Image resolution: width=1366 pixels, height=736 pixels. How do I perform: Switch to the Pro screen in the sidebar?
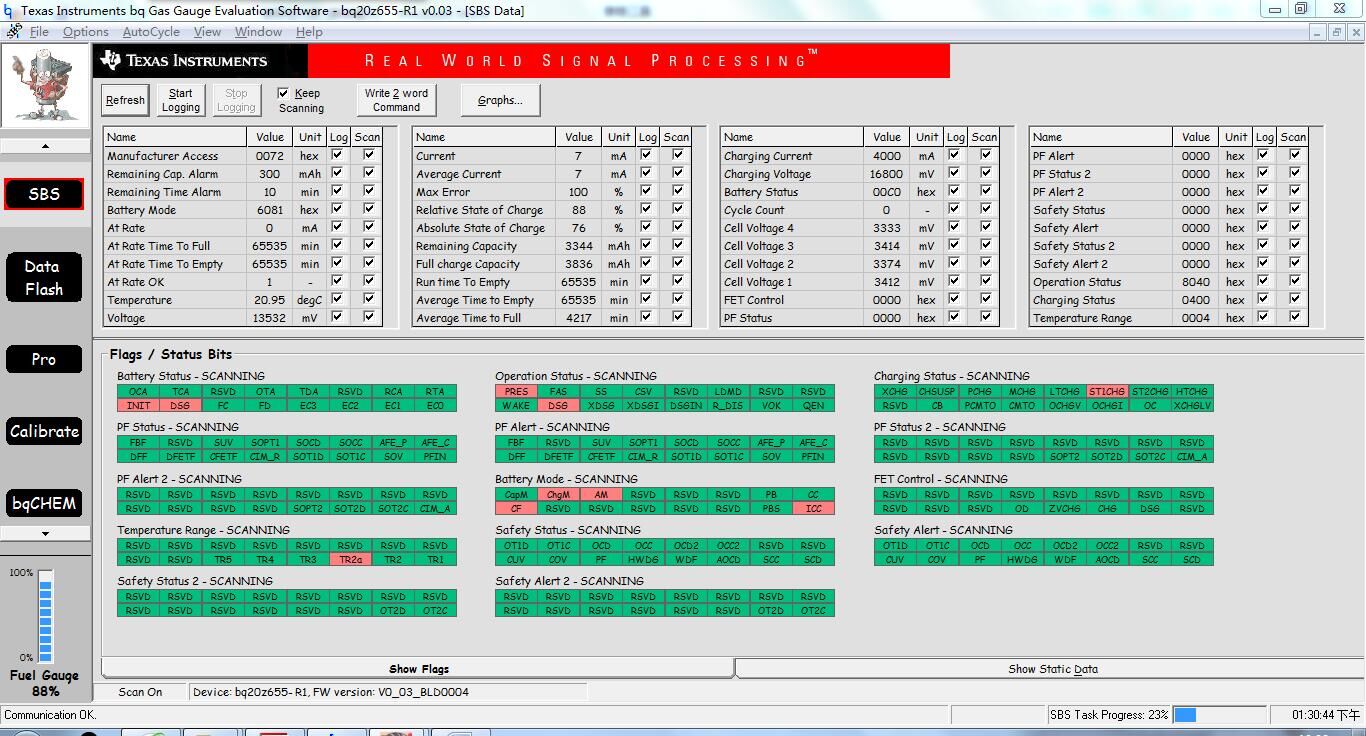pyautogui.click(x=44, y=359)
